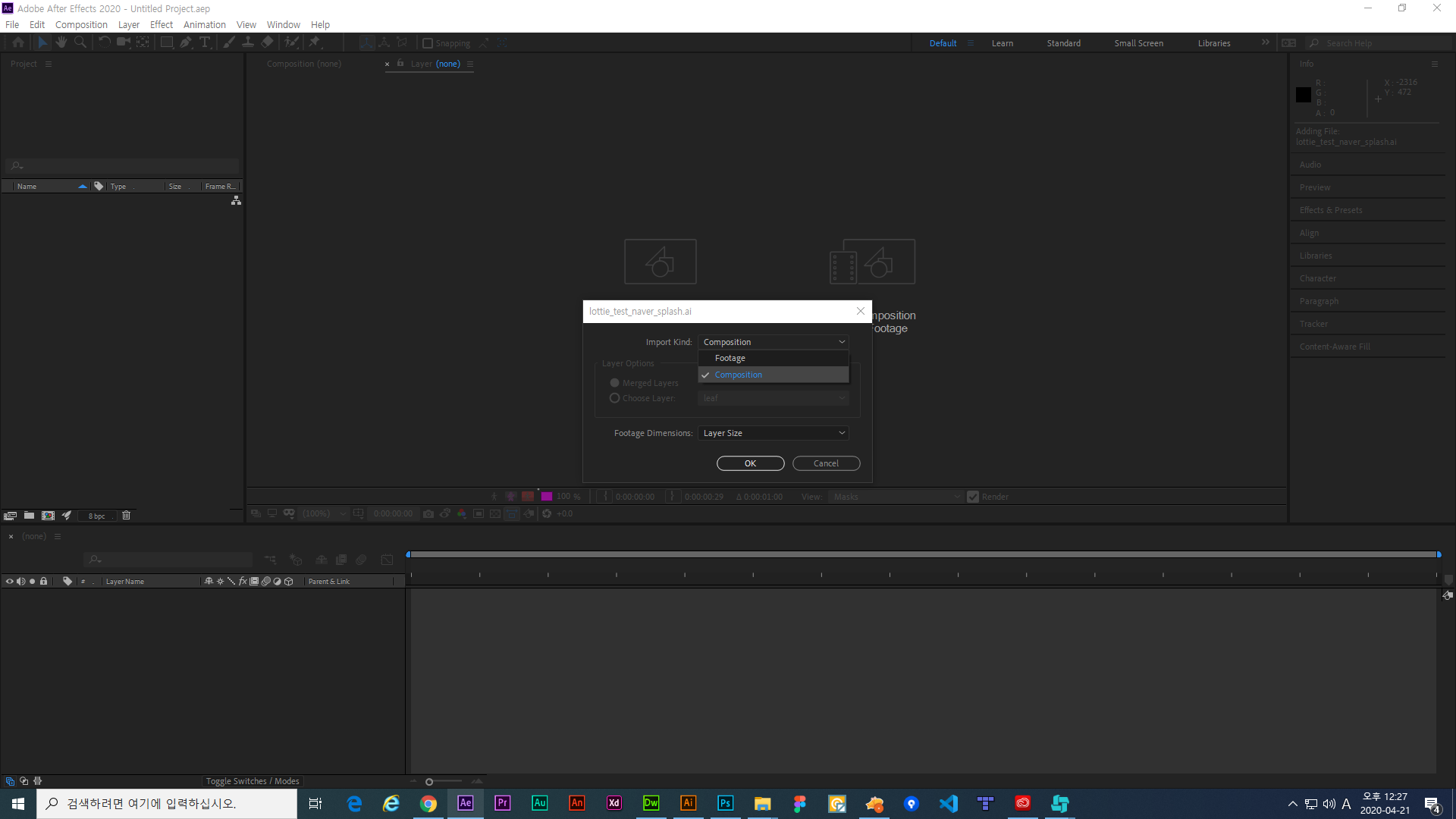Select the Puppet Pin tool
Screen dimensions: 1456x819
315,42
